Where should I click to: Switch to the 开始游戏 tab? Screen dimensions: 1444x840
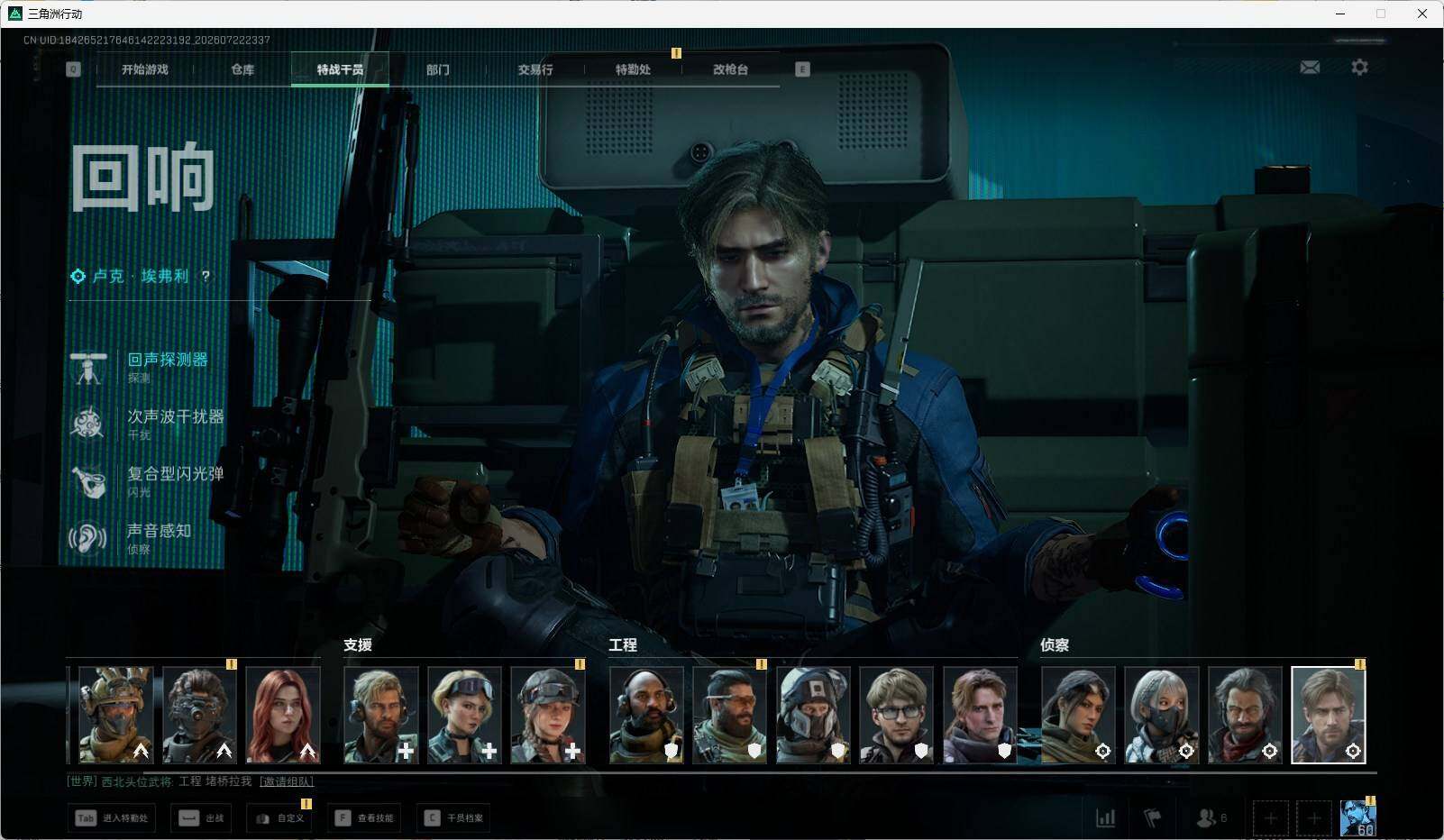144,69
